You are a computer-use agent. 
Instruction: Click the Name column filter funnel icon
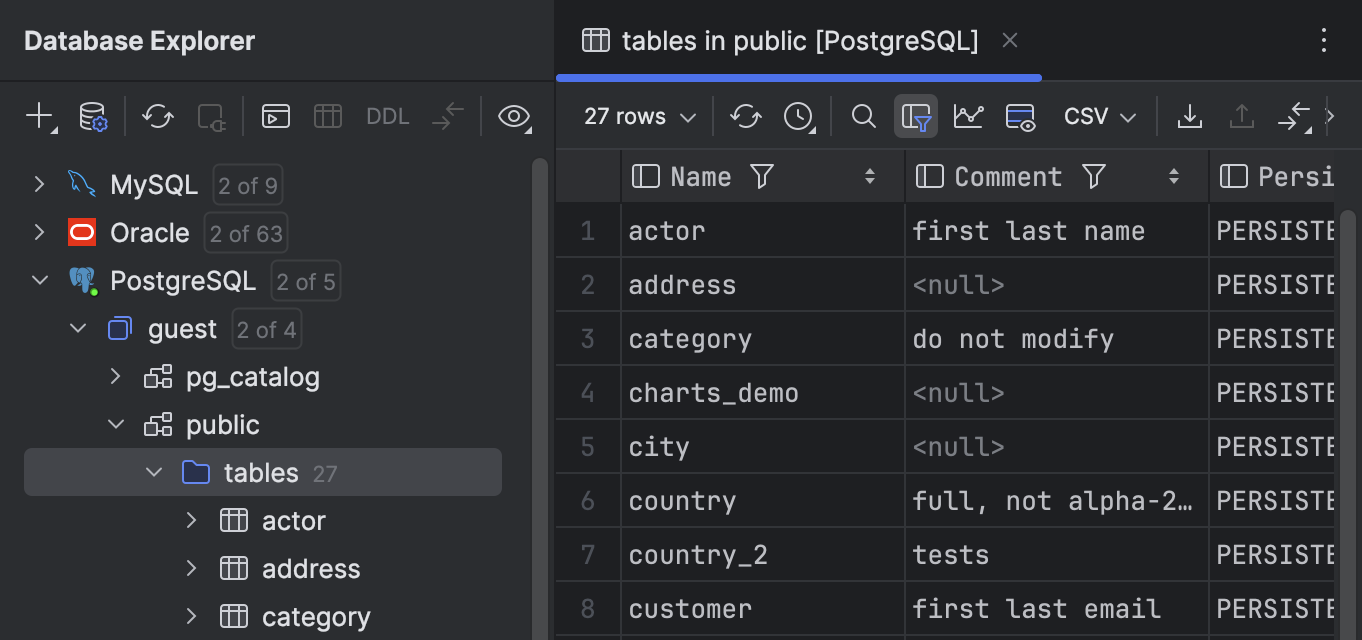coord(762,177)
